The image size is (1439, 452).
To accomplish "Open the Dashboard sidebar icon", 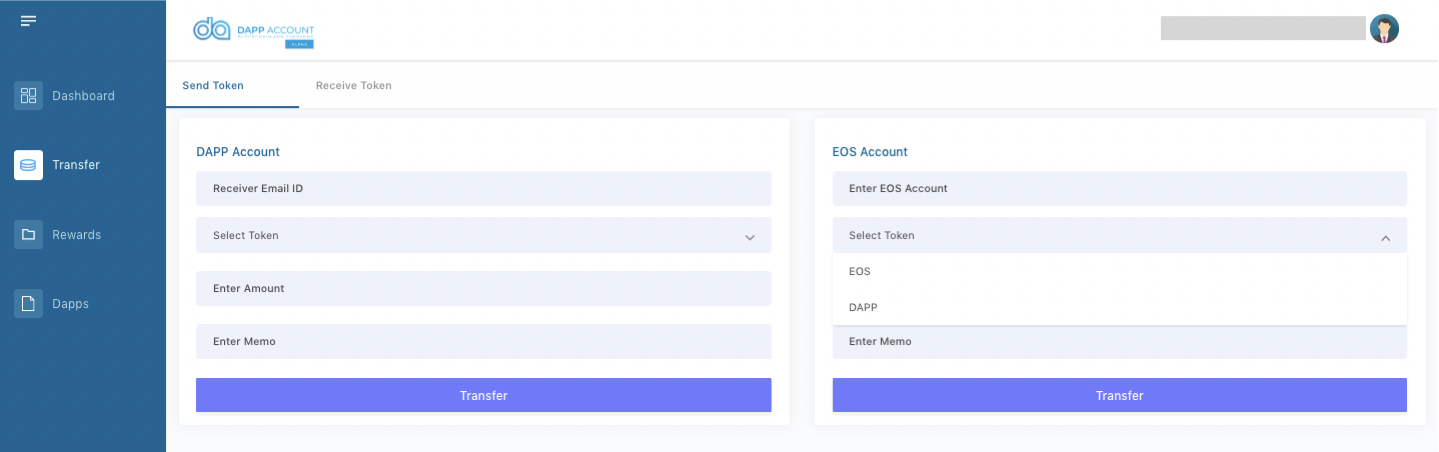I will pos(28,96).
